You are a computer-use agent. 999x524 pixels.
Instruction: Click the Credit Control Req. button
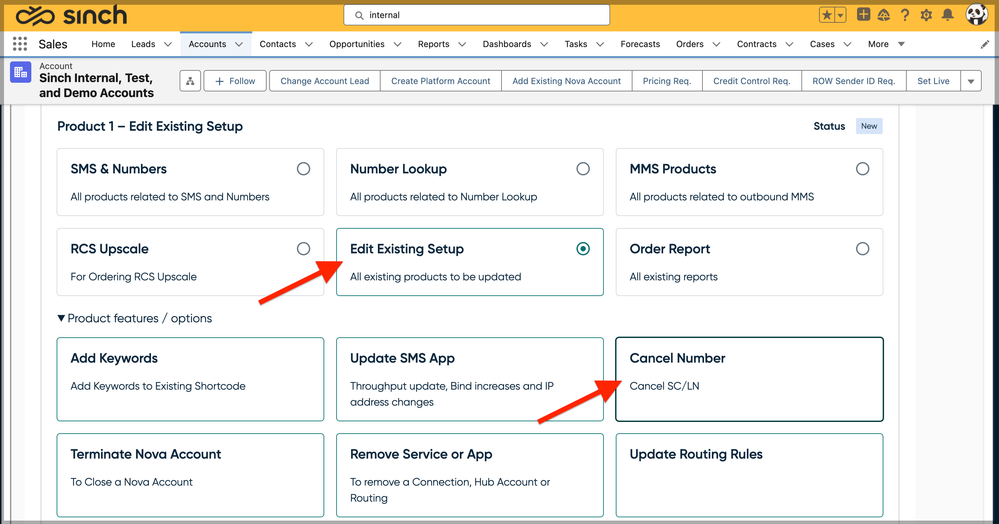pyautogui.click(x=752, y=81)
